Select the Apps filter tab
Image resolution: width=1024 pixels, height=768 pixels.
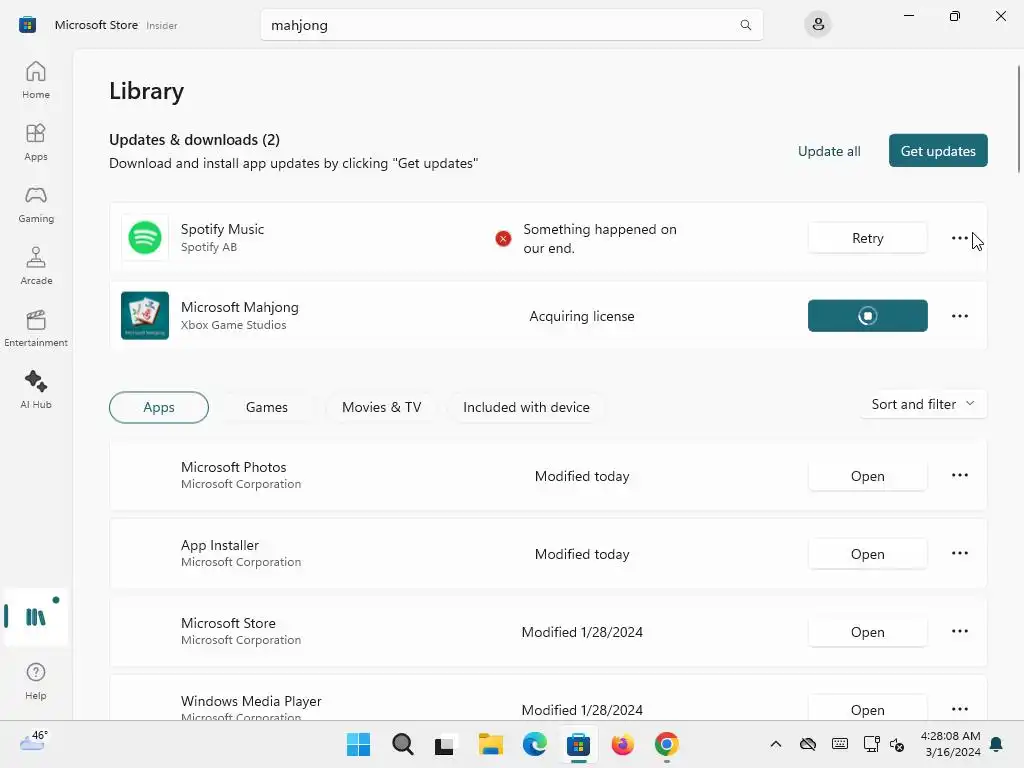(x=159, y=408)
